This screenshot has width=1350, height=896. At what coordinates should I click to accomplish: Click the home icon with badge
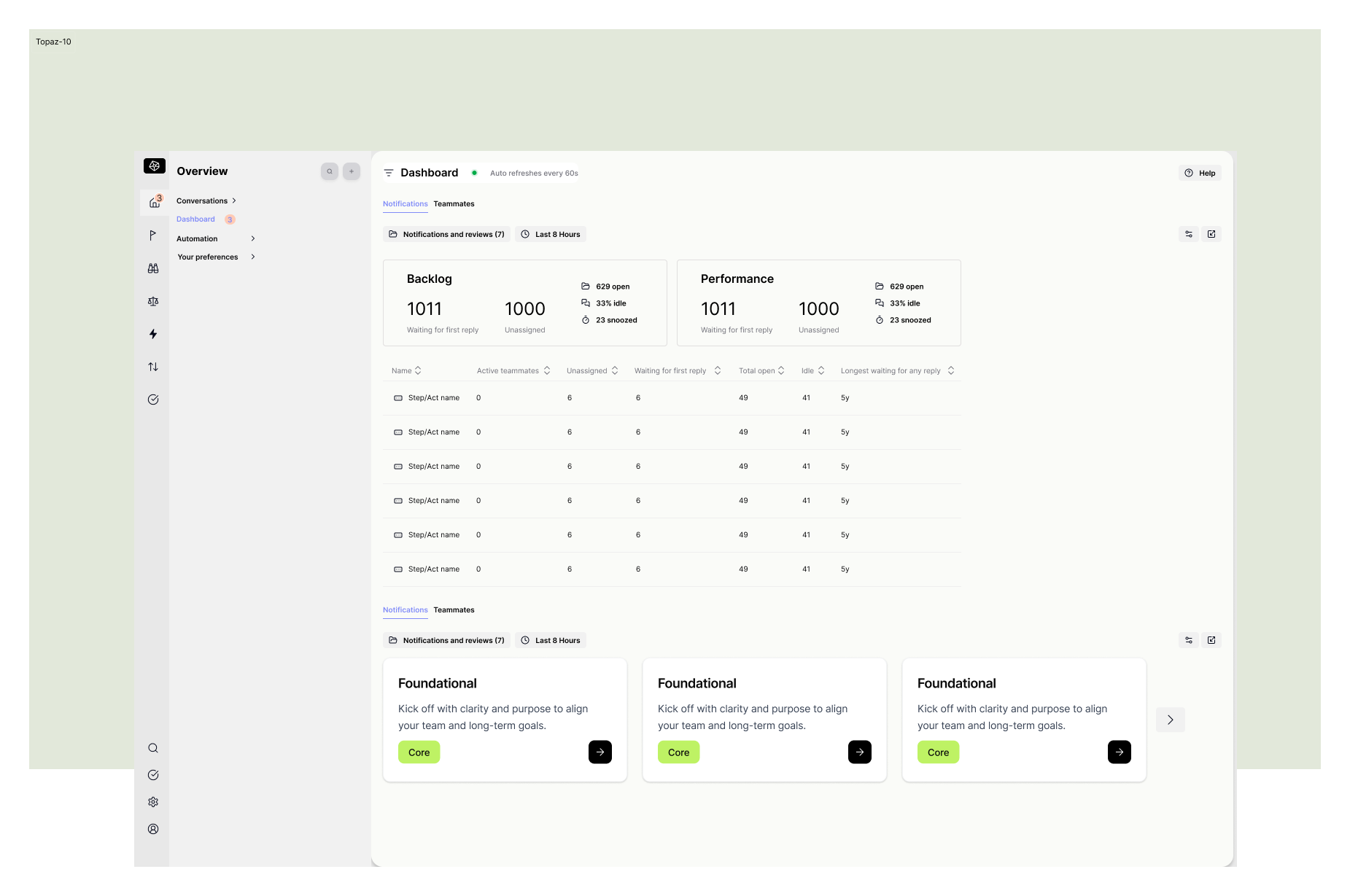pyautogui.click(x=155, y=202)
